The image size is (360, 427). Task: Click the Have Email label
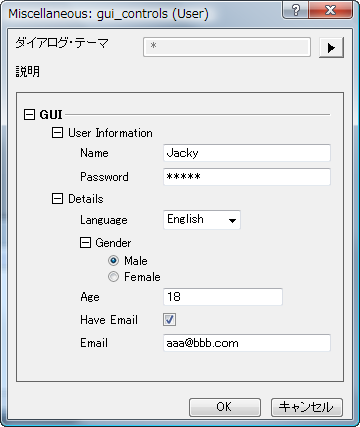coord(109,320)
